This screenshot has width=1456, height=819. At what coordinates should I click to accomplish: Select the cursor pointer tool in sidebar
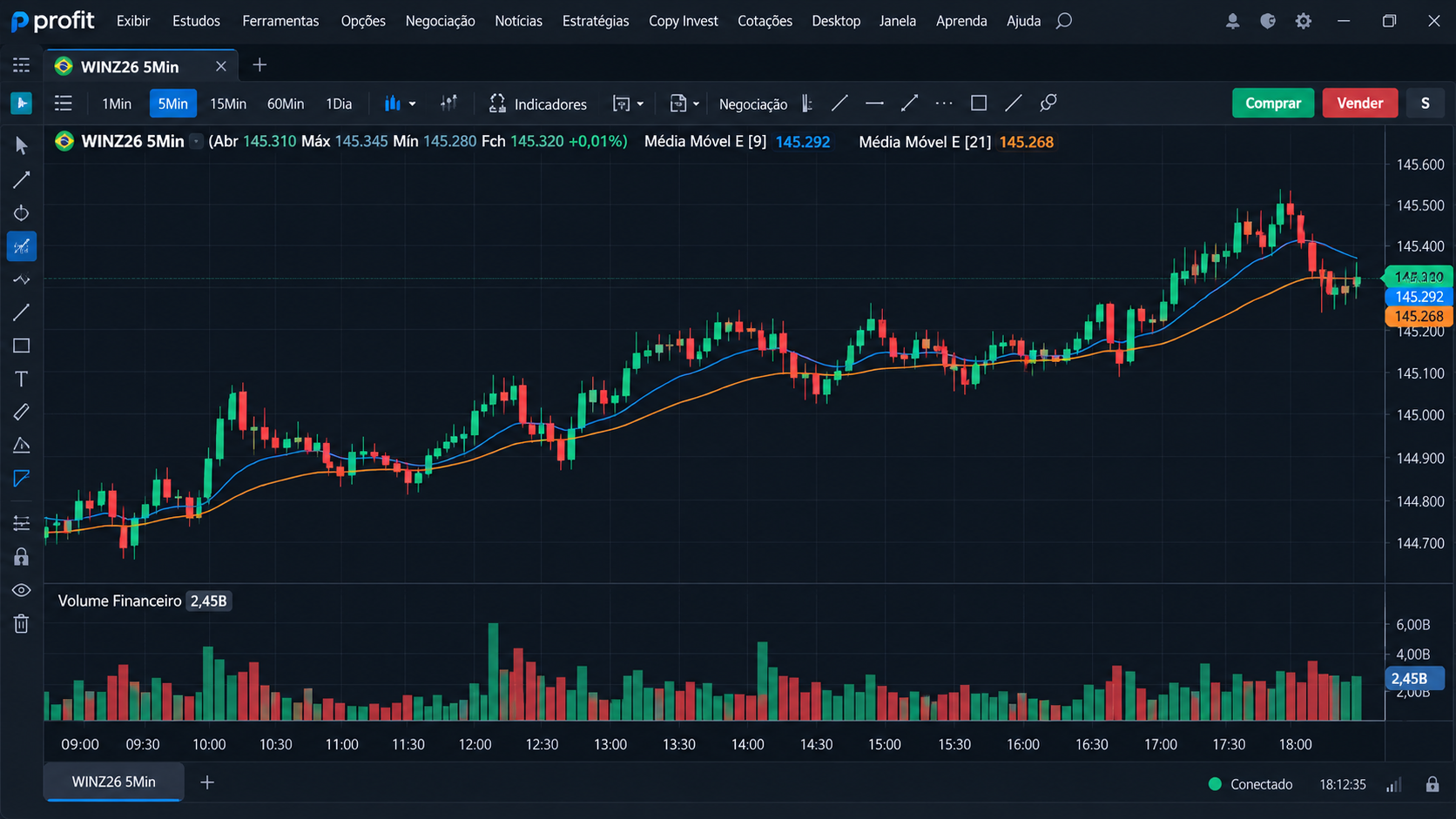pyautogui.click(x=22, y=145)
